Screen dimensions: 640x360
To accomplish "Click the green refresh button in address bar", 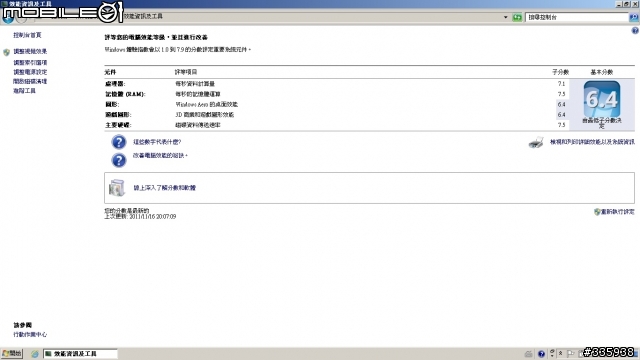I will pos(517,17).
